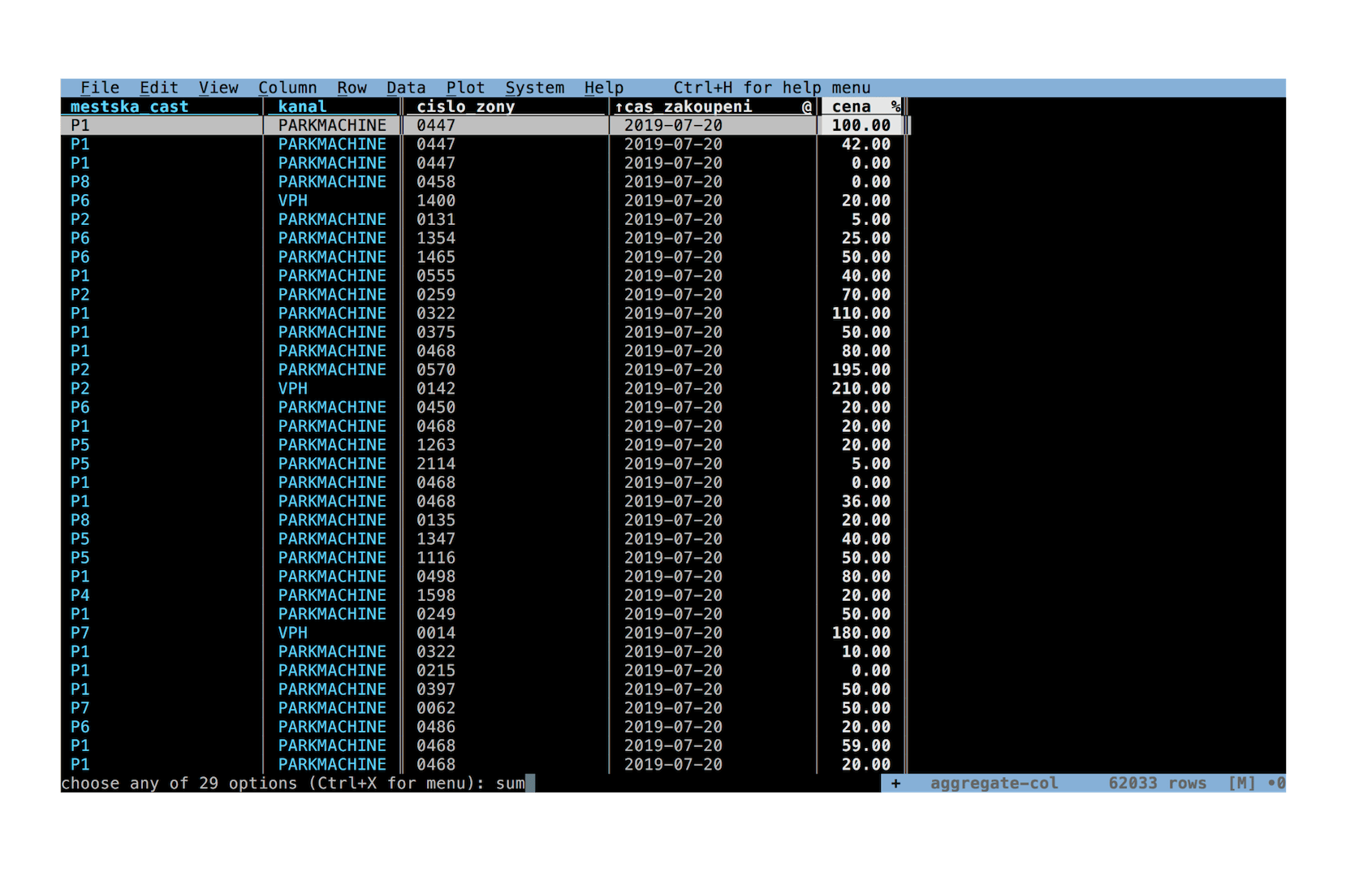The height and width of the screenshot is (877, 1372).
Task: Click the aggregate-col status label
Action: (x=994, y=784)
